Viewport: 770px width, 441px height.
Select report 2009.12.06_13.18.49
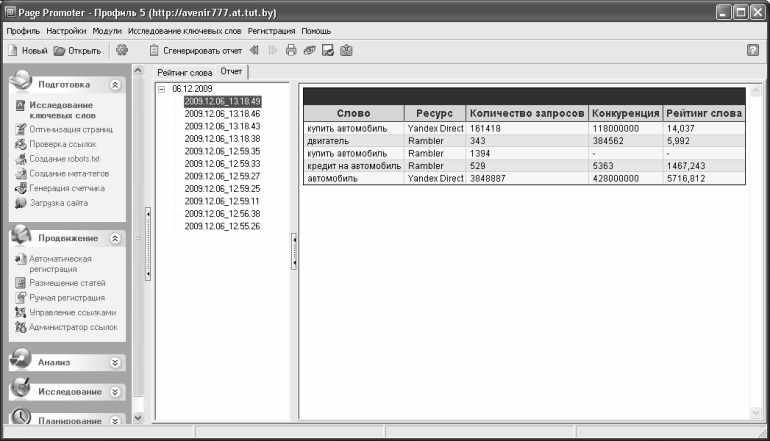click(x=222, y=101)
